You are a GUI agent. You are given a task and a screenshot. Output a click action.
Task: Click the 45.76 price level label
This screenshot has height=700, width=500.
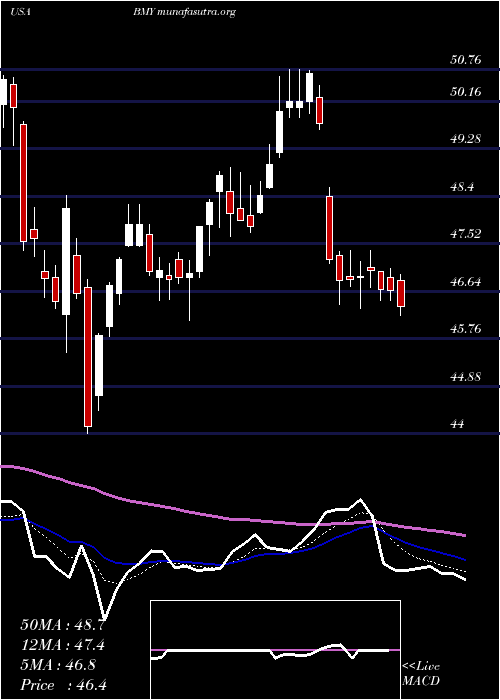click(x=466, y=329)
